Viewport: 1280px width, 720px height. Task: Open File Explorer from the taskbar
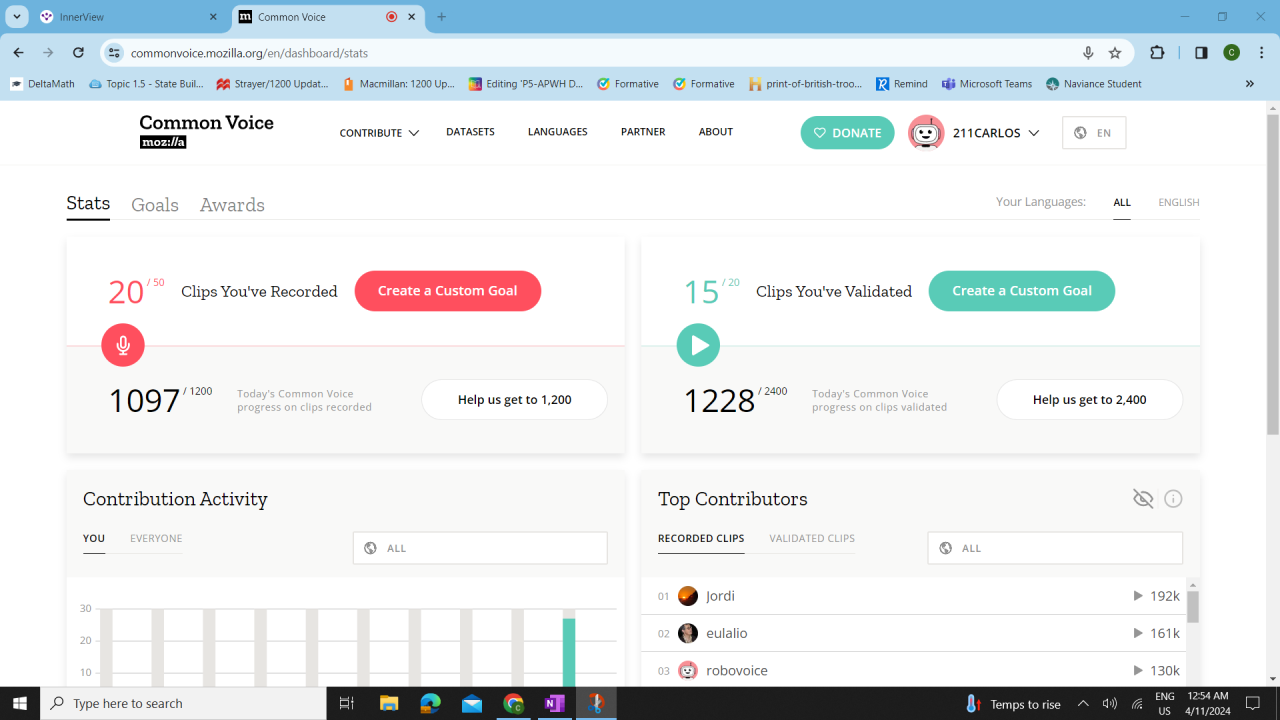point(389,704)
